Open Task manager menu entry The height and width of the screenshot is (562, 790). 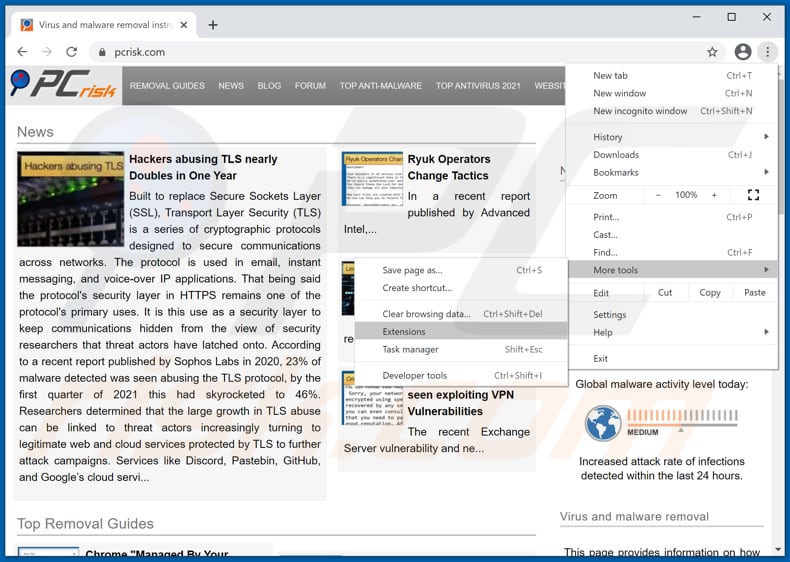(x=410, y=349)
